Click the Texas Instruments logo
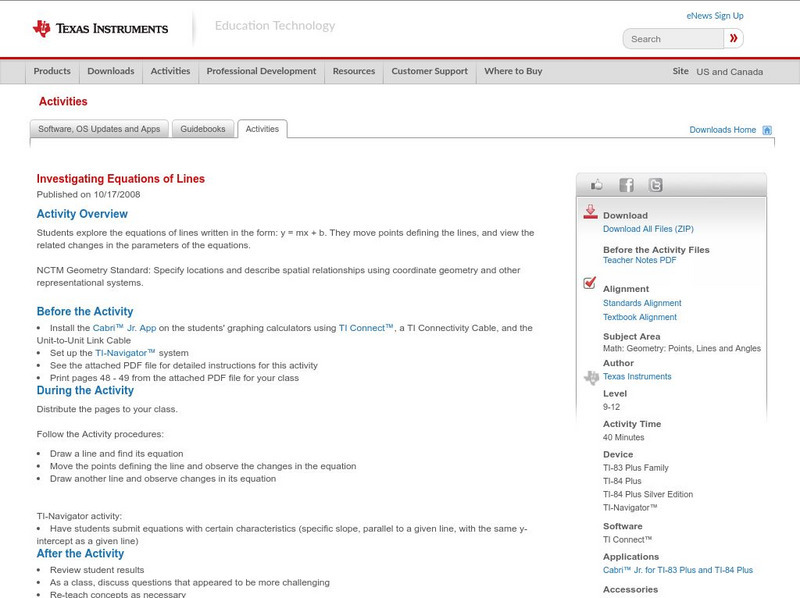800x598 pixels. (x=100, y=28)
